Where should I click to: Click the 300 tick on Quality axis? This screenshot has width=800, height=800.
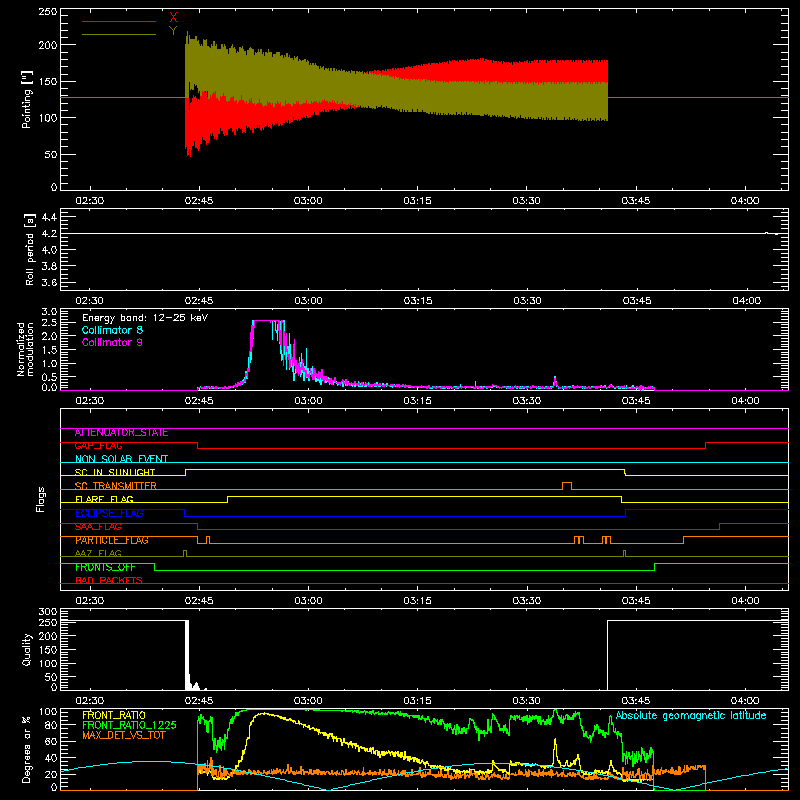[48, 612]
